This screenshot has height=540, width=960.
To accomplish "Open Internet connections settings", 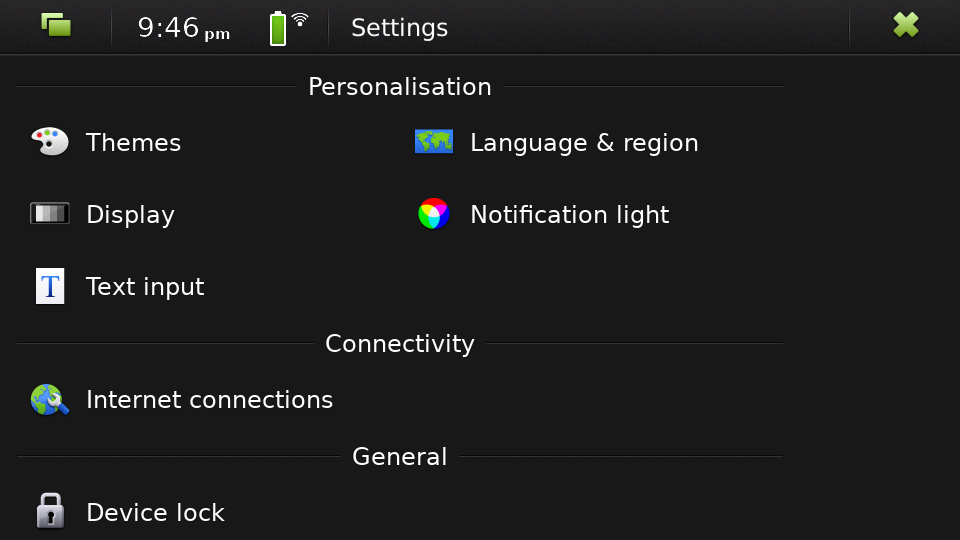I will pyautogui.click(x=208, y=400).
